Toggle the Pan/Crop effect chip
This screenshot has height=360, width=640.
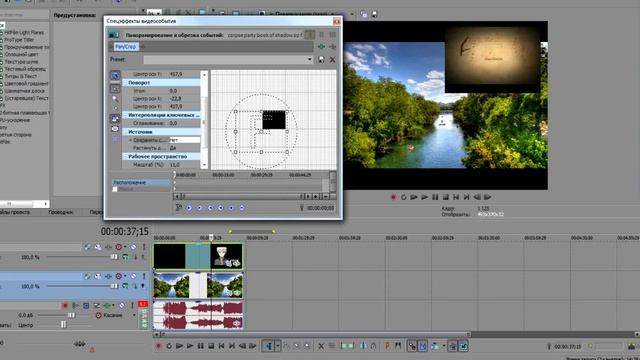tap(126, 47)
